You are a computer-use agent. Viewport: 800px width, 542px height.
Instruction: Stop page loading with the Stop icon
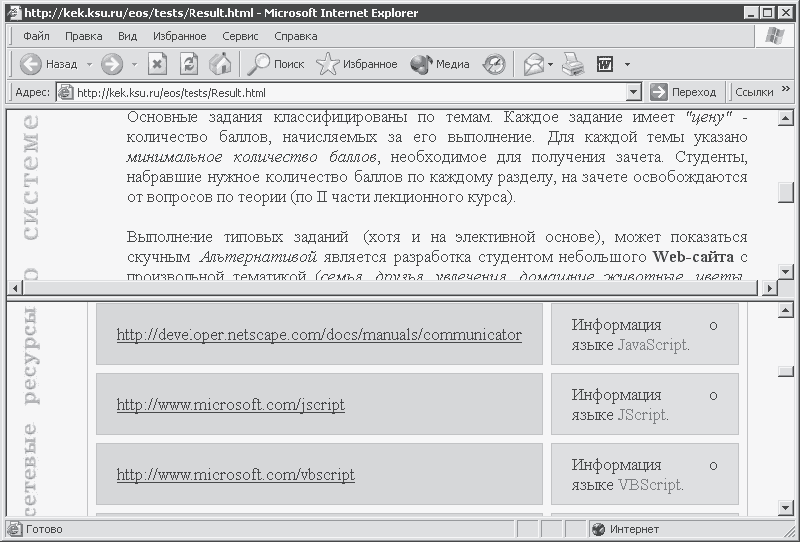pyautogui.click(x=158, y=64)
